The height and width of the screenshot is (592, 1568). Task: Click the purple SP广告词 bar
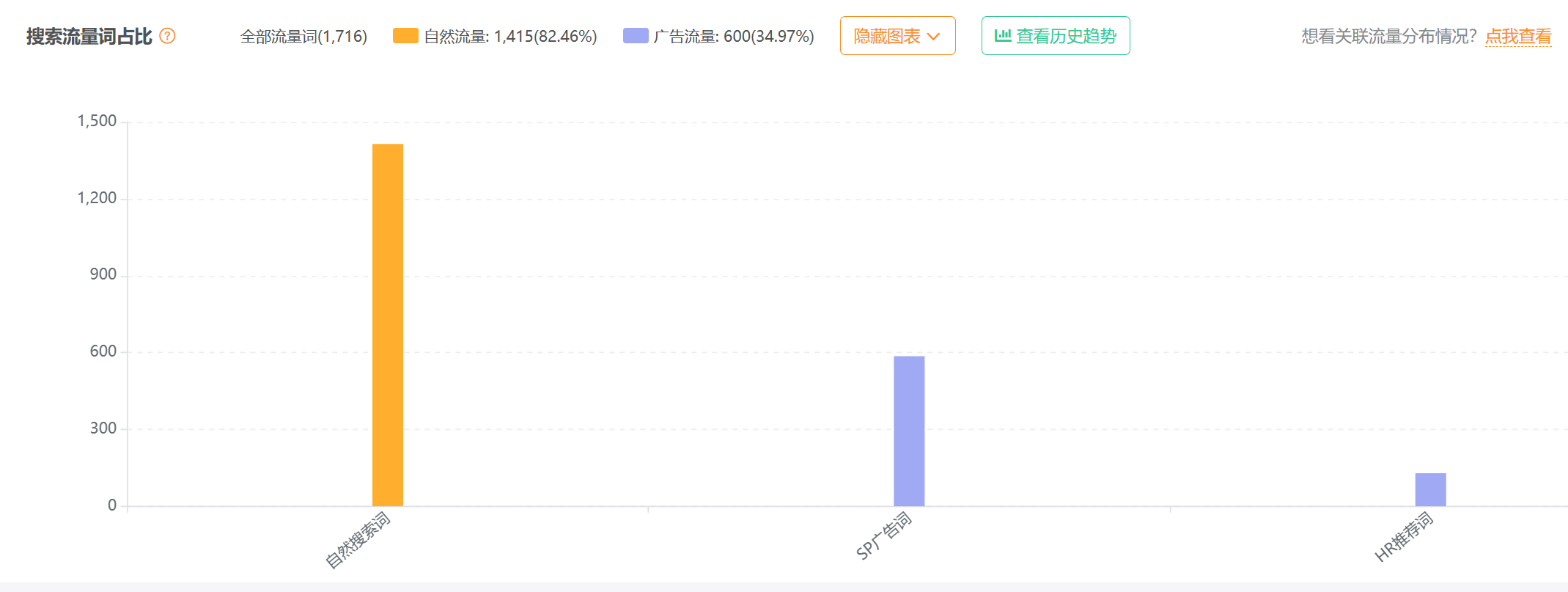tap(909, 431)
